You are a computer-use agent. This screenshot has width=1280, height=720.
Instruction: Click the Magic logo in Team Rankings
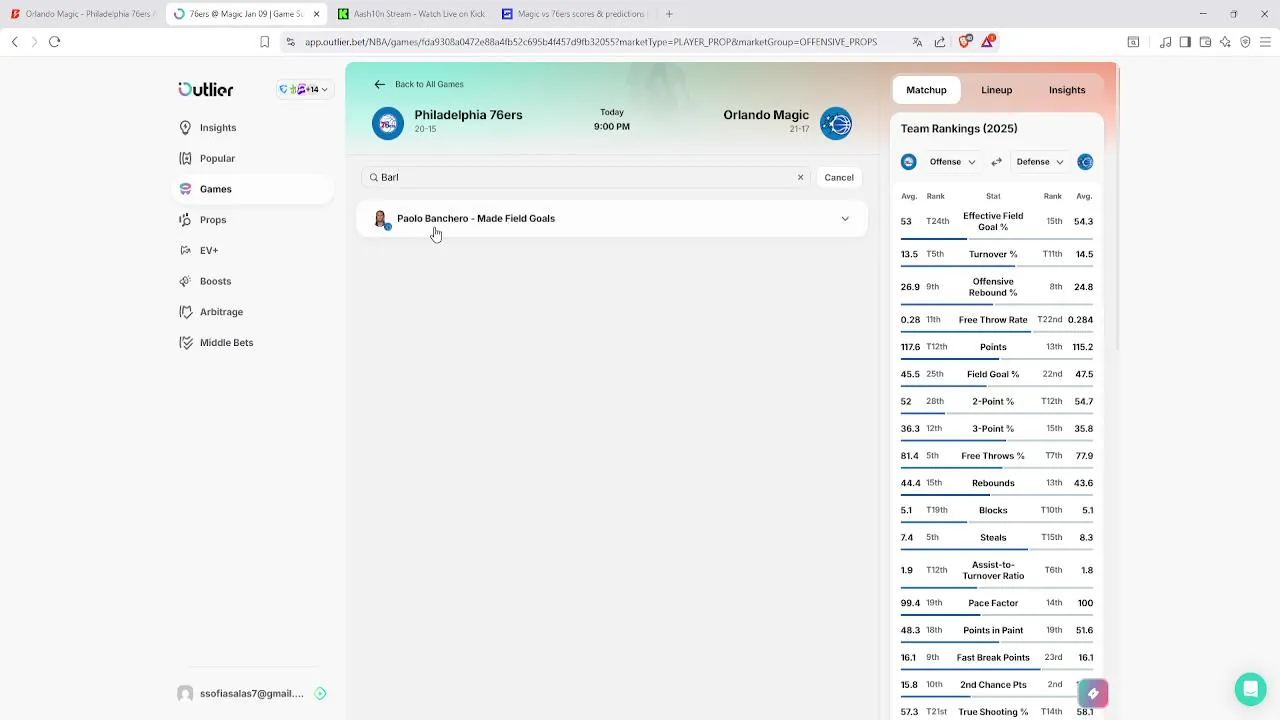point(1085,162)
